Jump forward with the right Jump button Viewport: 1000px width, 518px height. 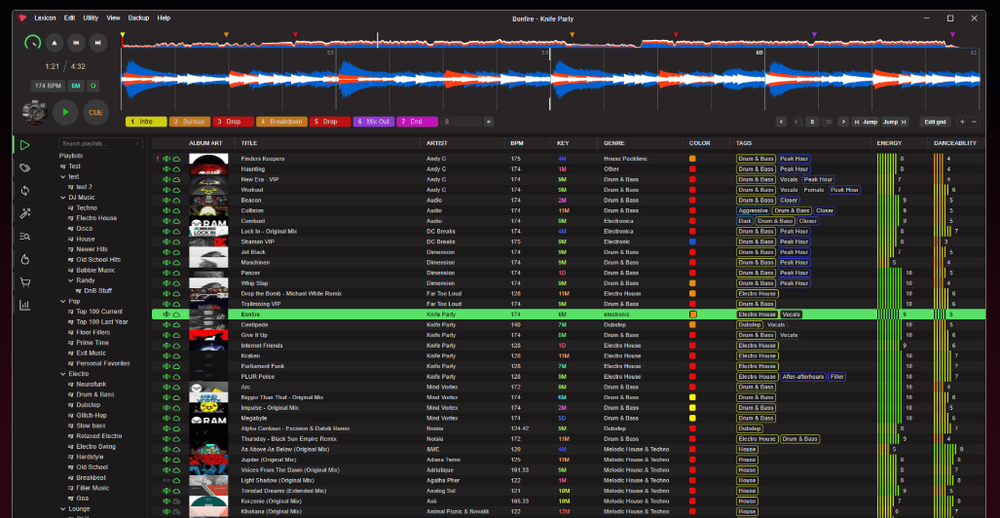point(894,122)
